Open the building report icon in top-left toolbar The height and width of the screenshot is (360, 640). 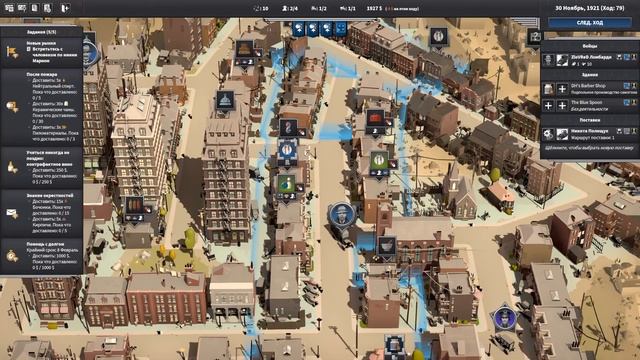tap(47, 8)
